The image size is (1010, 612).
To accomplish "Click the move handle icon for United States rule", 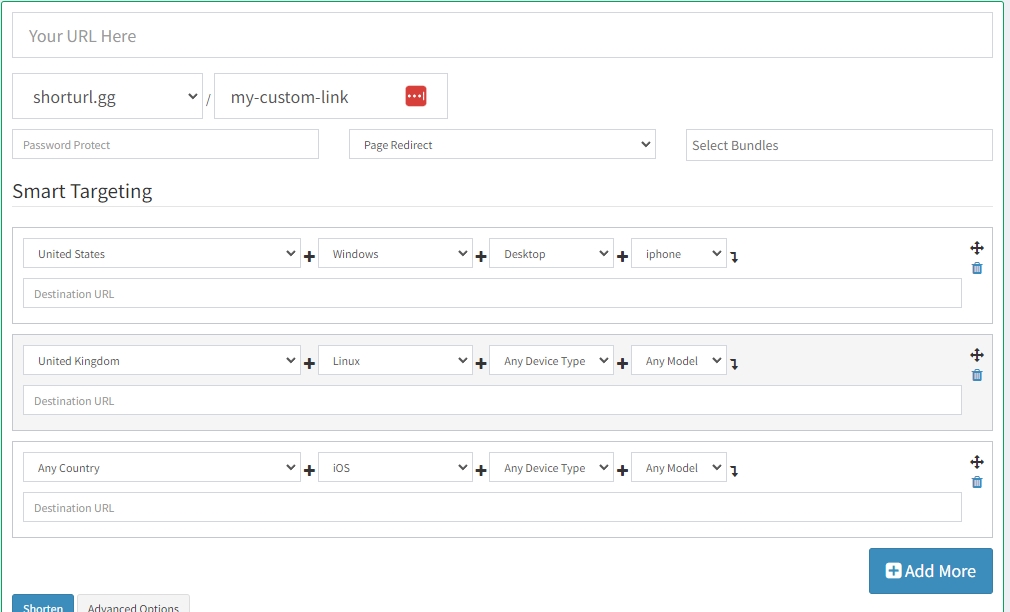I will click(x=977, y=248).
